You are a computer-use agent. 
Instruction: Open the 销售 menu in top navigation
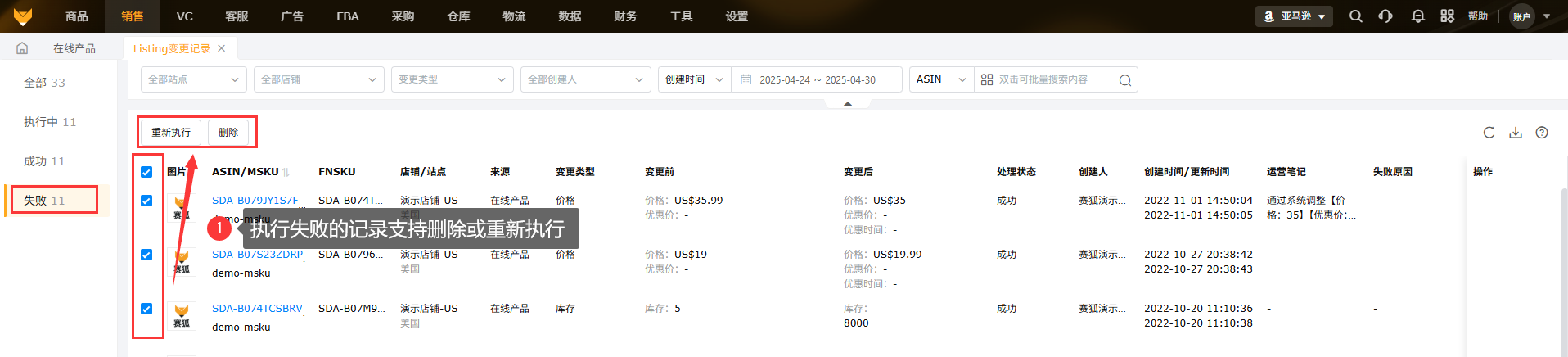pyautogui.click(x=132, y=16)
